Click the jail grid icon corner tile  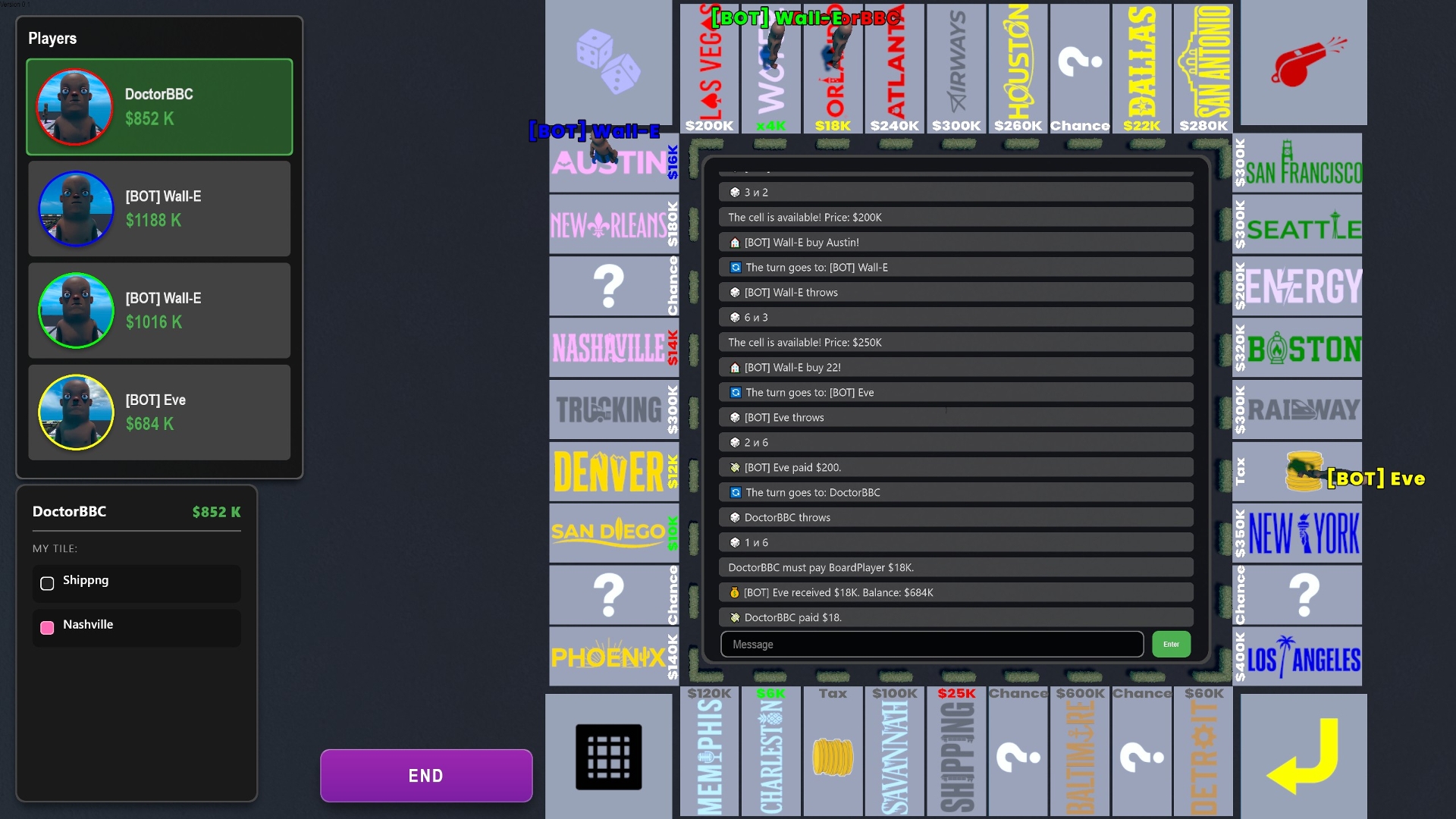(x=608, y=756)
